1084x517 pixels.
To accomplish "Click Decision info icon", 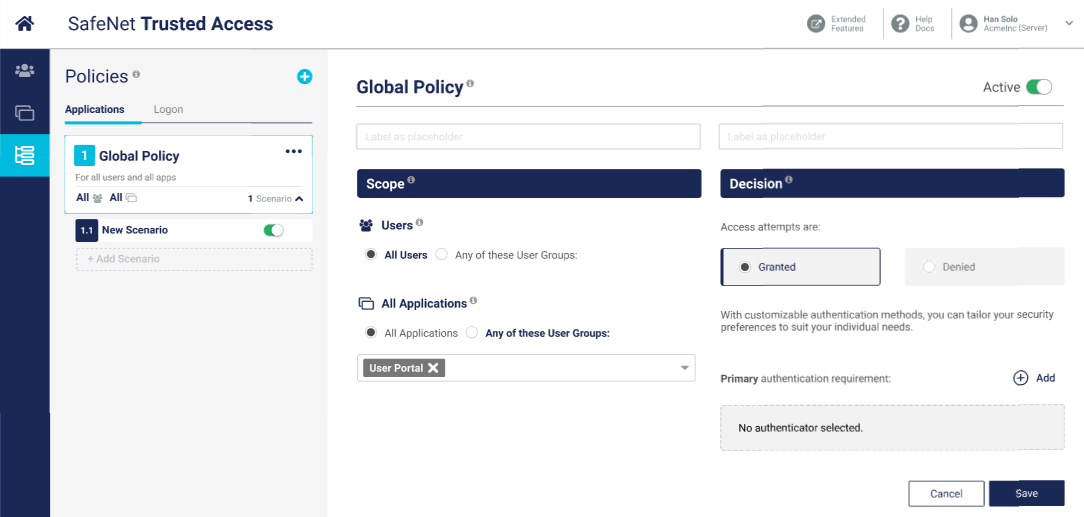I will [x=789, y=180].
